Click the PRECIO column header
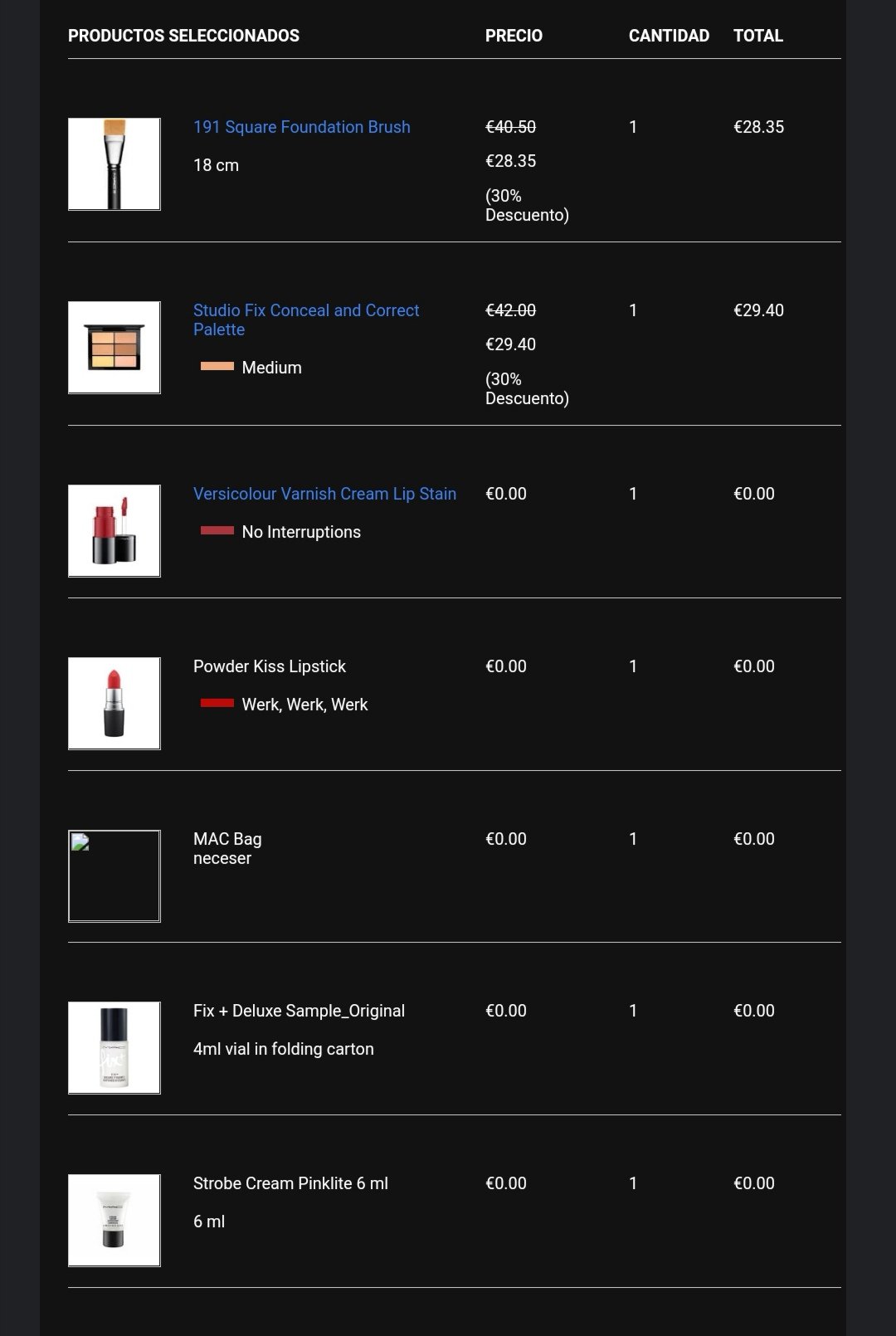 514,36
